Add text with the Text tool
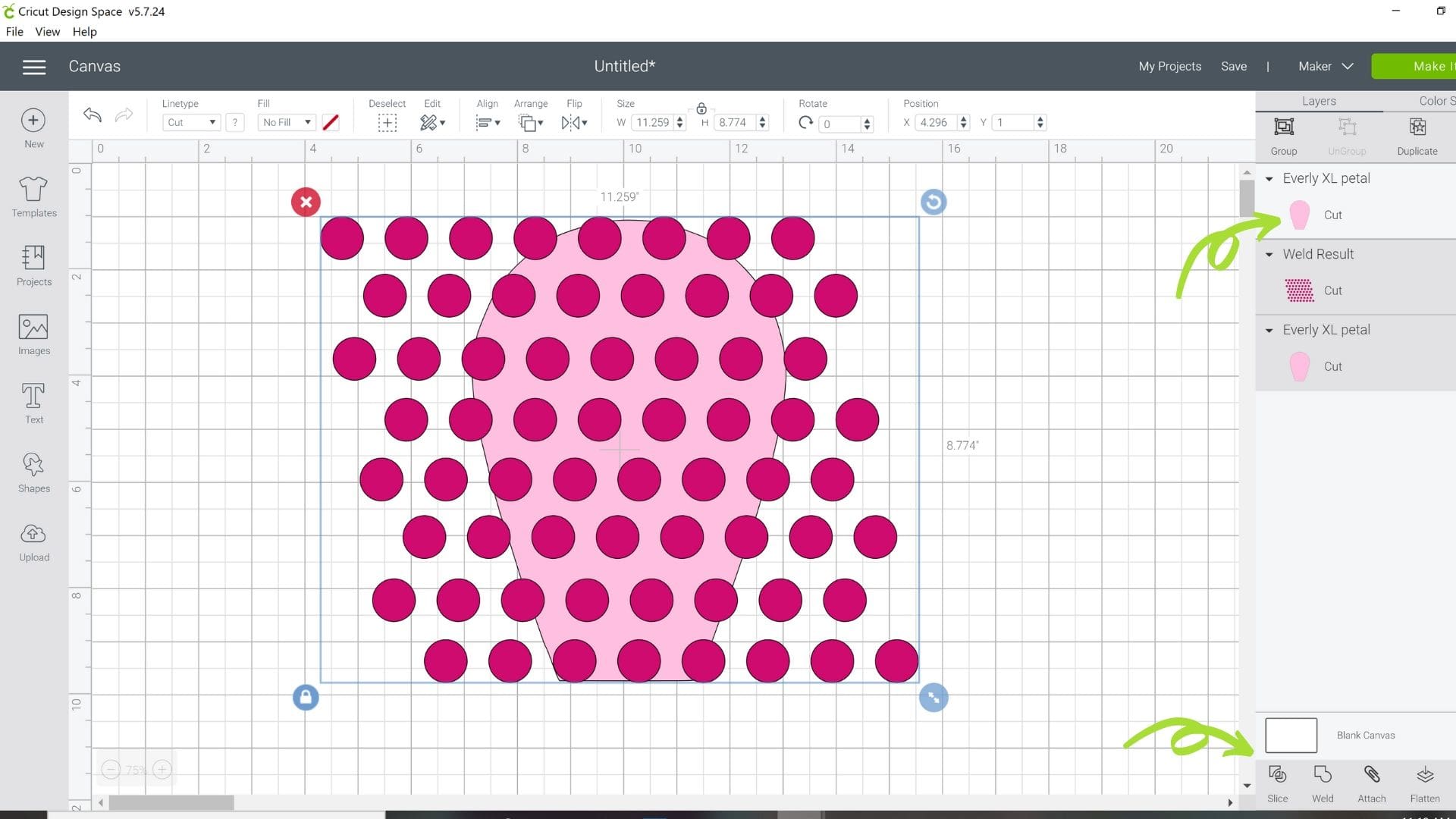 (33, 402)
